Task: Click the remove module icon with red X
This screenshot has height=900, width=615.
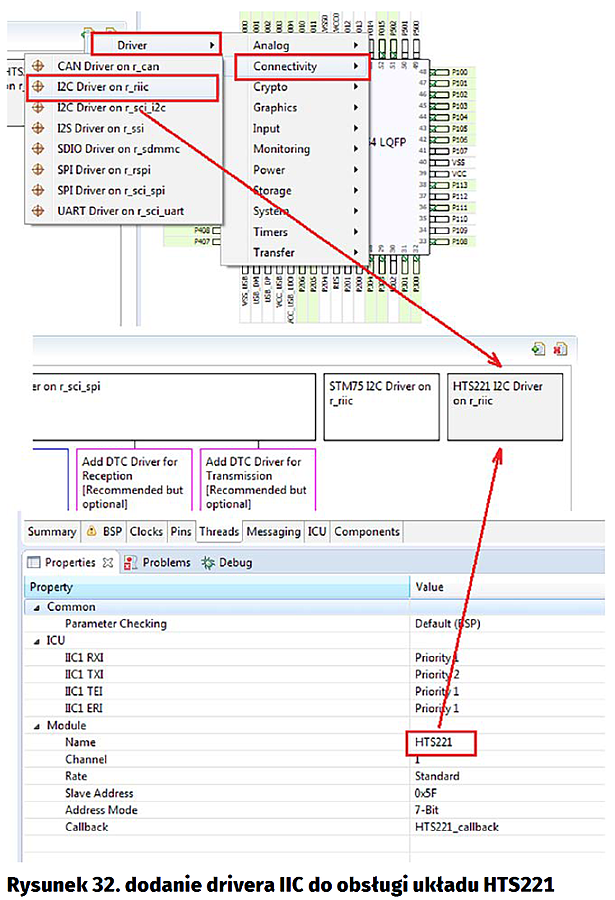Action: [x=560, y=349]
